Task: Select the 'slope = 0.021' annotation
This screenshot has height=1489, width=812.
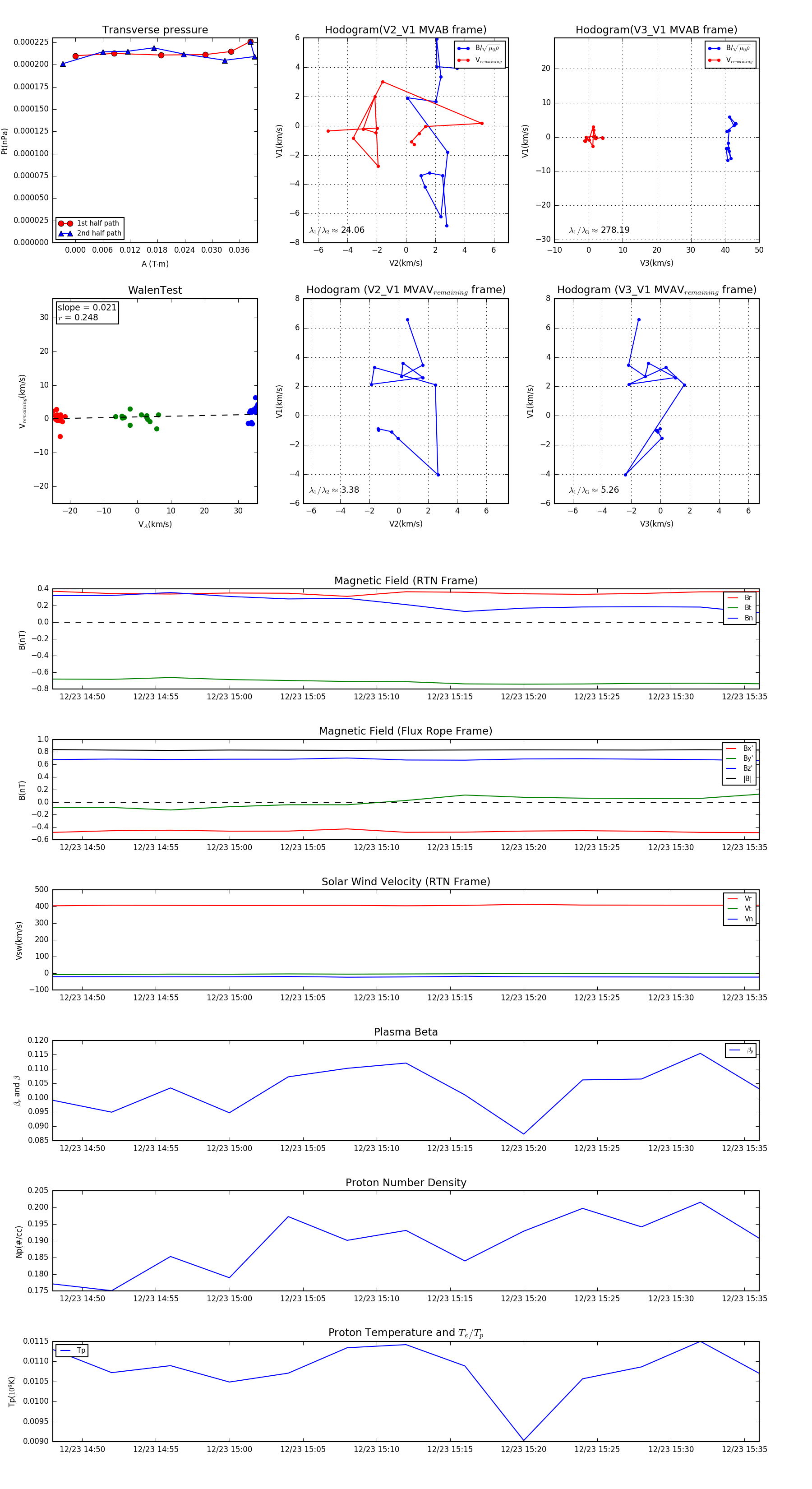Action: [87, 308]
